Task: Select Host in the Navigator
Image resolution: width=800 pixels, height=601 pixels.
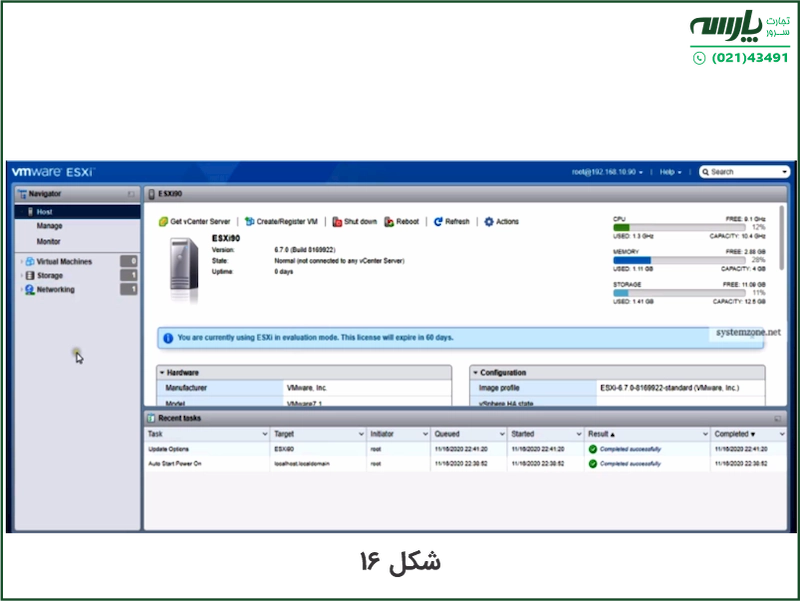Action: click(78, 212)
